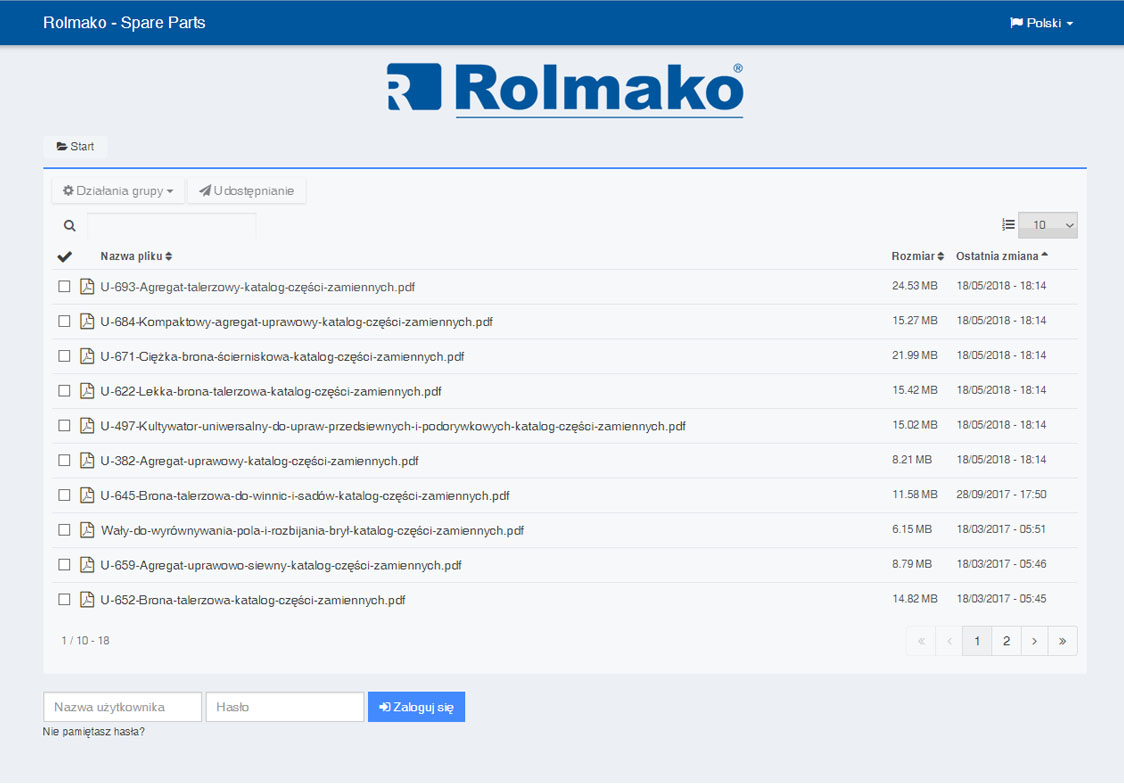Click Udostępnianie share button
Screen dimensions: 1124x784
tap(247, 191)
